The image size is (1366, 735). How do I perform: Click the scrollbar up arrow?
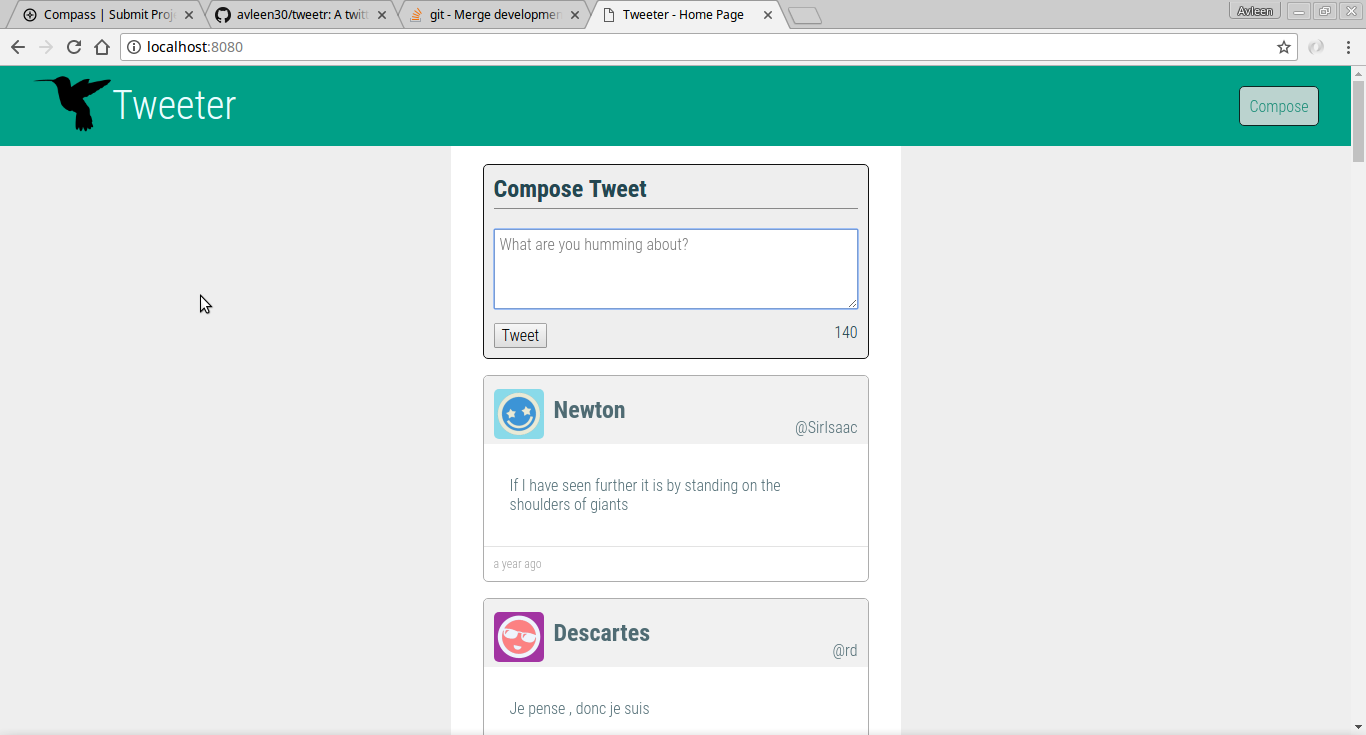pos(1358,73)
